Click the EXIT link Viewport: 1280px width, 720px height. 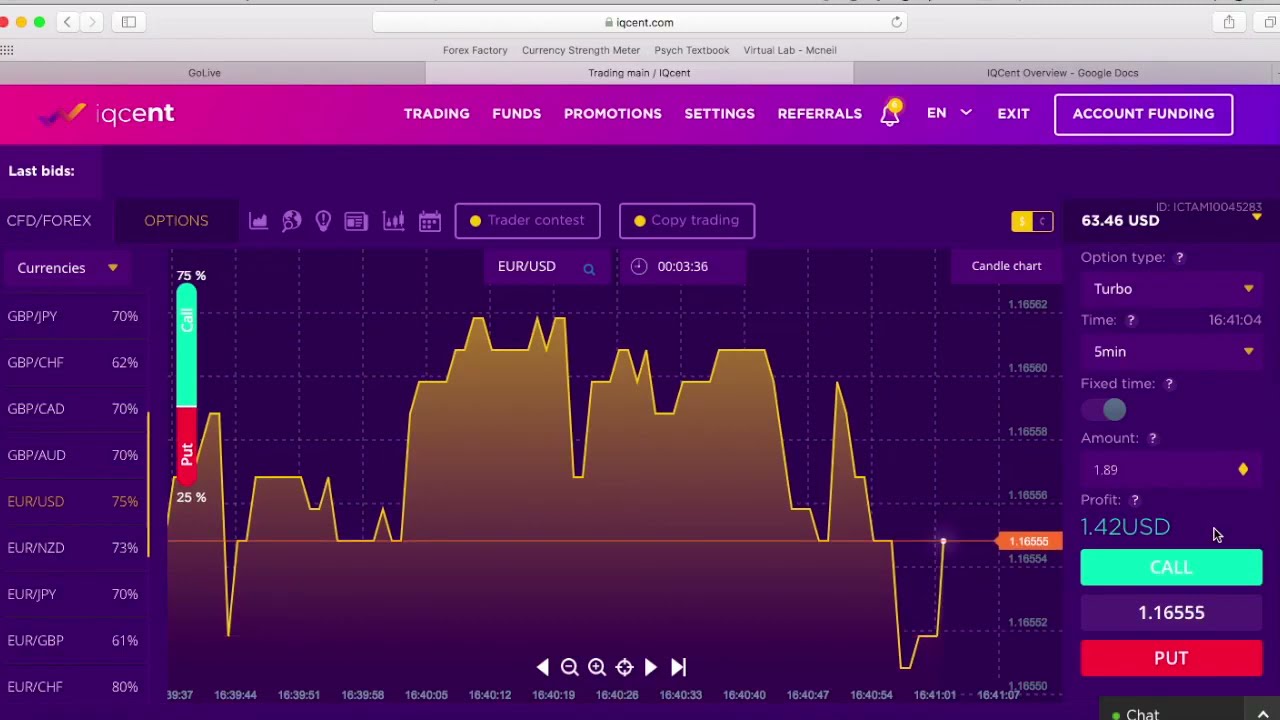(1013, 113)
